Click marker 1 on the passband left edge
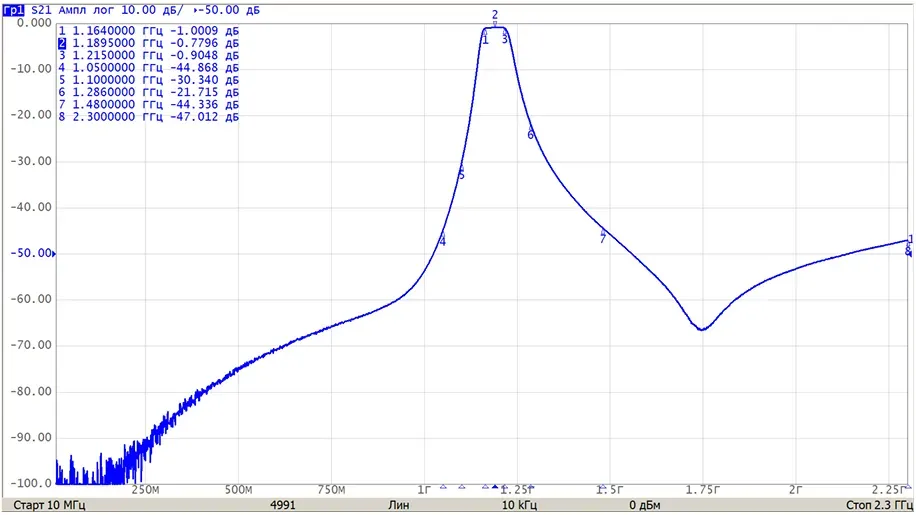The width and height of the screenshot is (916, 515). pos(485,37)
